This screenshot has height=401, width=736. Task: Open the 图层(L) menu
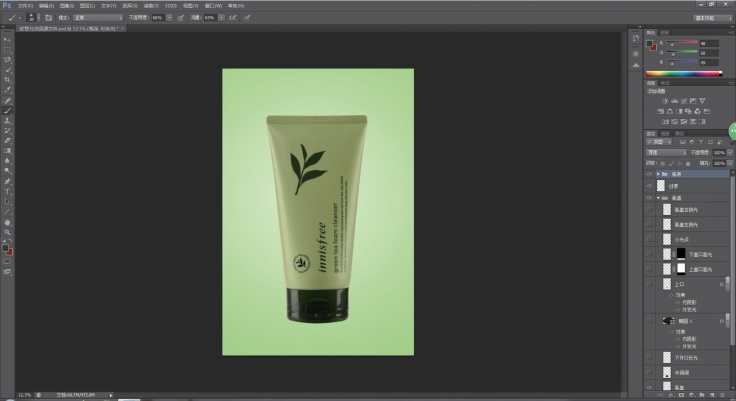87,6
